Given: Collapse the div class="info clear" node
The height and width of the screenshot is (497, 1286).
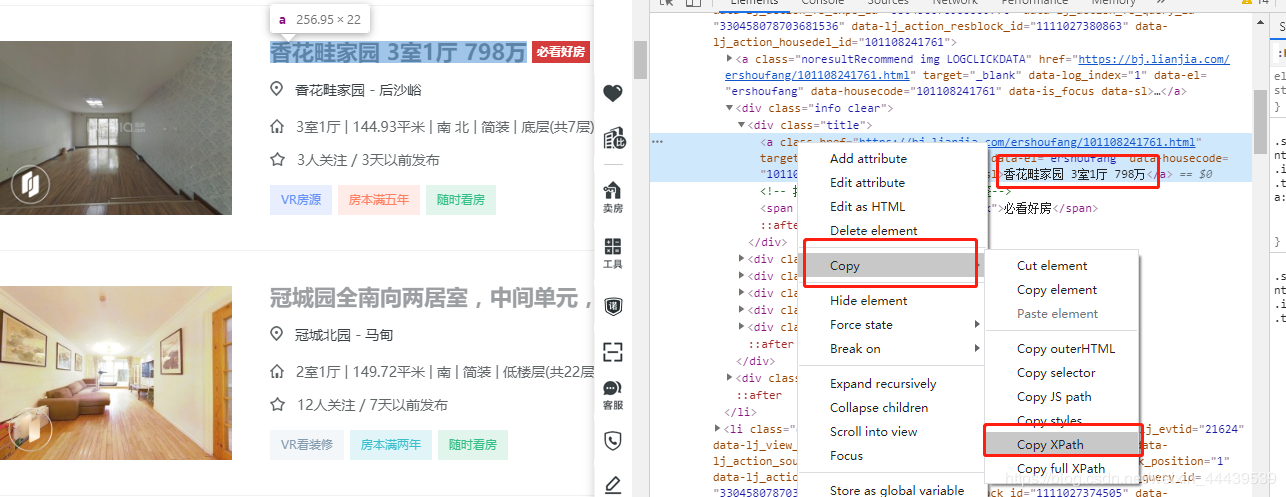Looking at the screenshot, I should 730,108.
